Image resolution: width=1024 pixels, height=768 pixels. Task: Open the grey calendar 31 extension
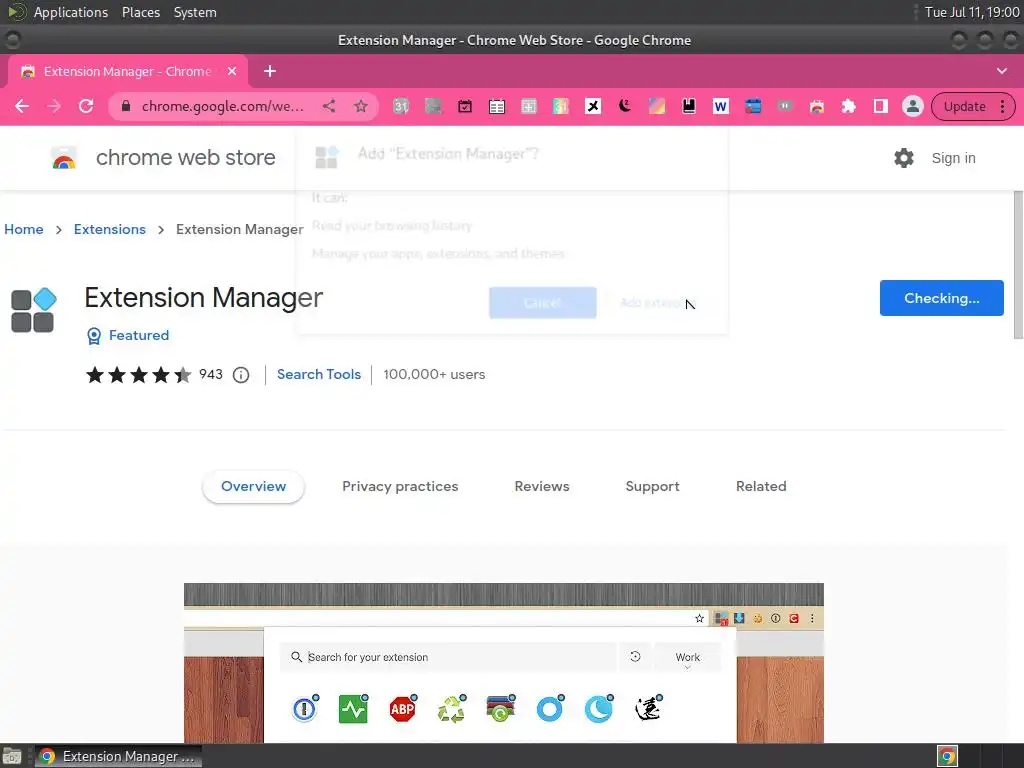pyautogui.click(x=401, y=106)
